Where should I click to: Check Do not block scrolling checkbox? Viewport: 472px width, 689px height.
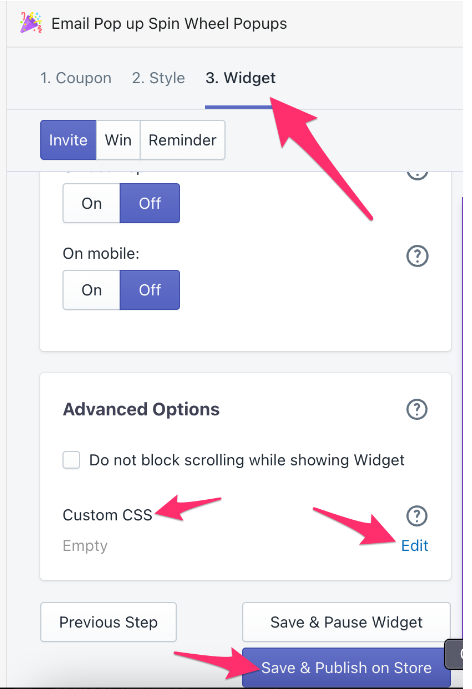71,460
